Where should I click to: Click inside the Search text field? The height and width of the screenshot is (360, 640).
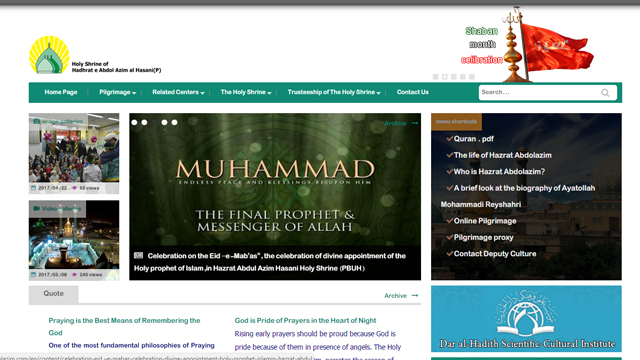(539, 93)
